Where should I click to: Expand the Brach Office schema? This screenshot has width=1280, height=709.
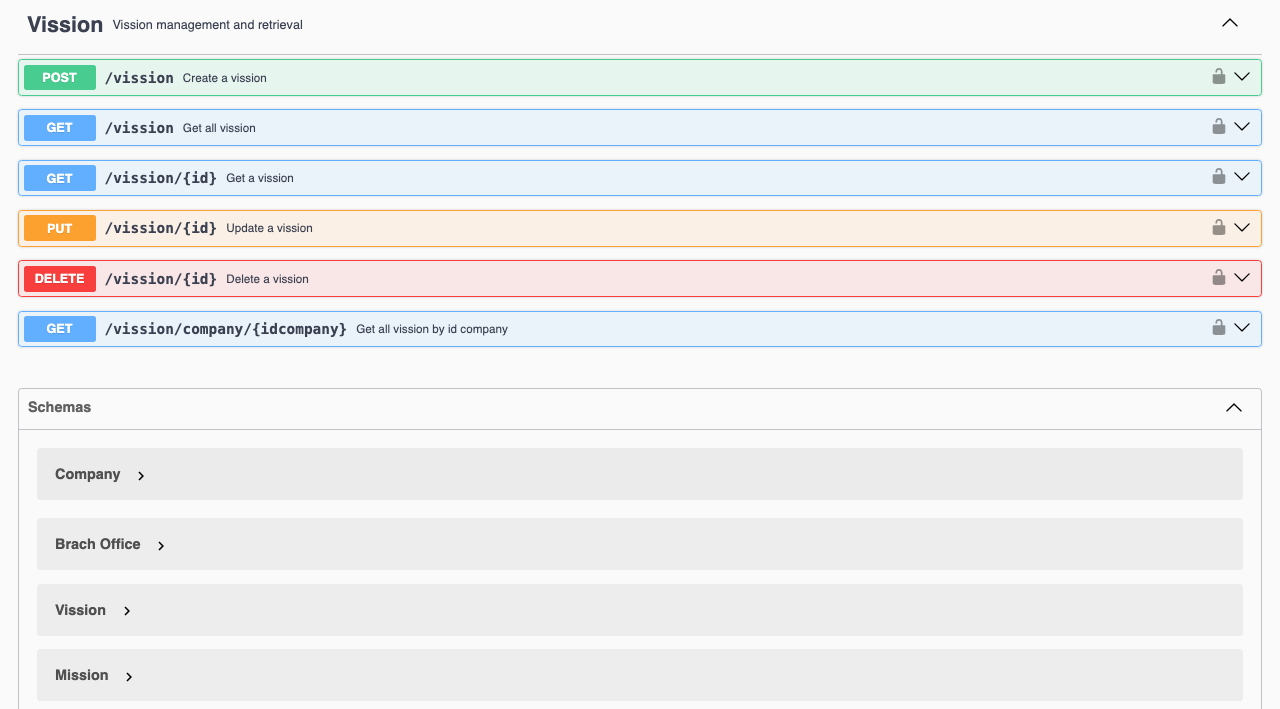click(161, 546)
